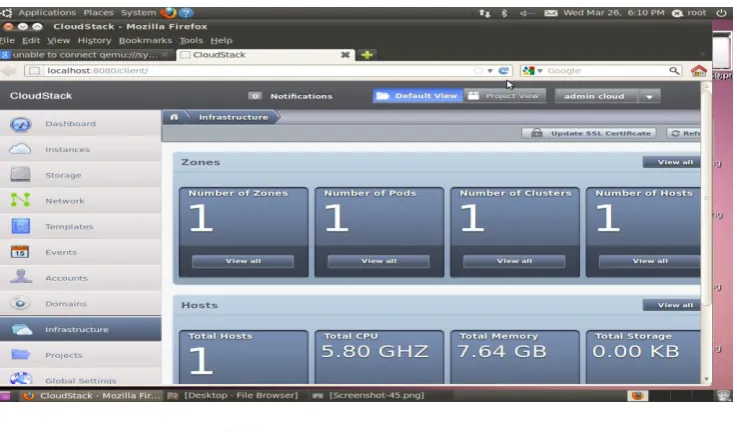Open the Tools menu

(x=191, y=40)
